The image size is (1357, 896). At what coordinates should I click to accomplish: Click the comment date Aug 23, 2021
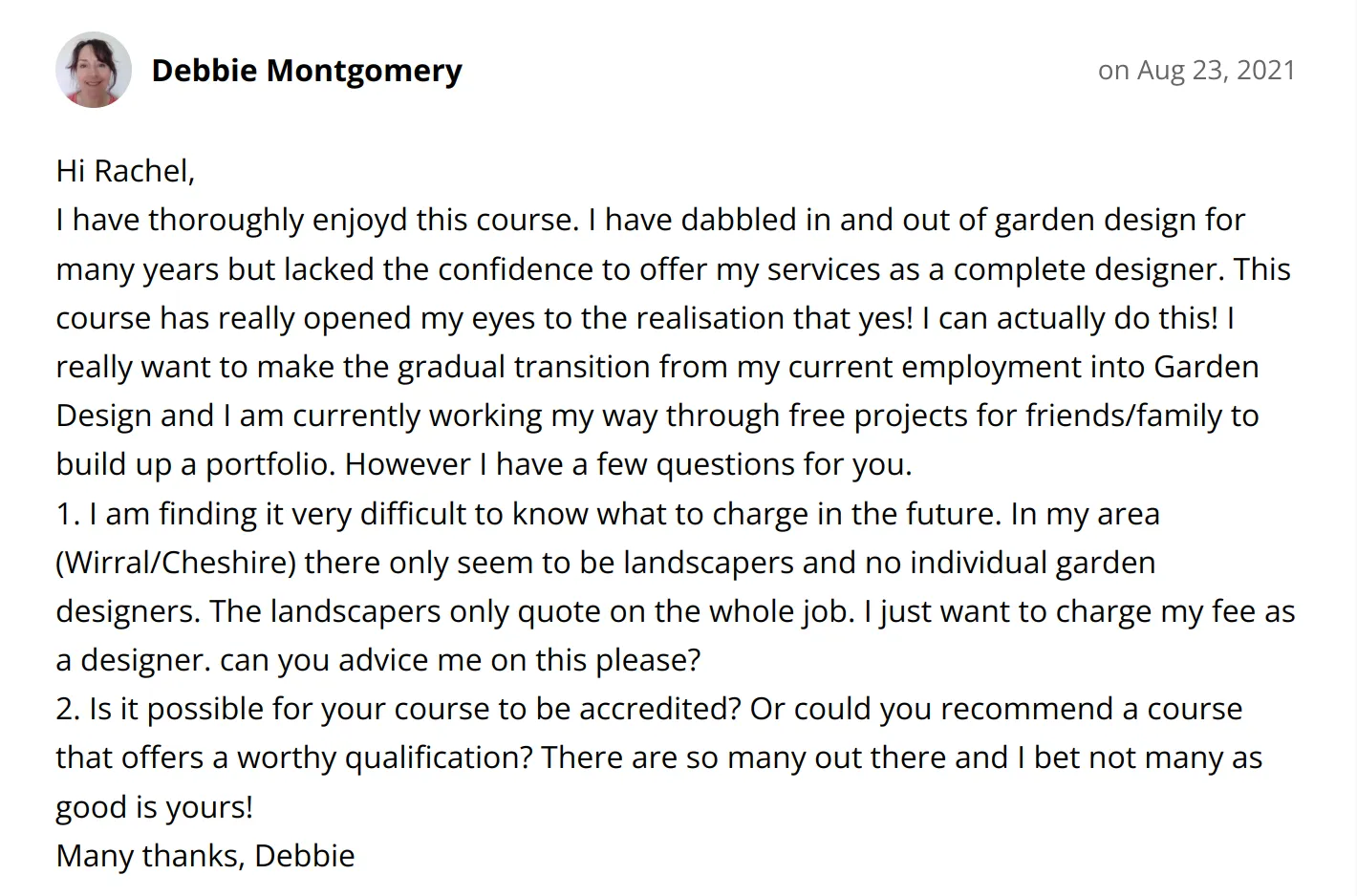(1216, 70)
